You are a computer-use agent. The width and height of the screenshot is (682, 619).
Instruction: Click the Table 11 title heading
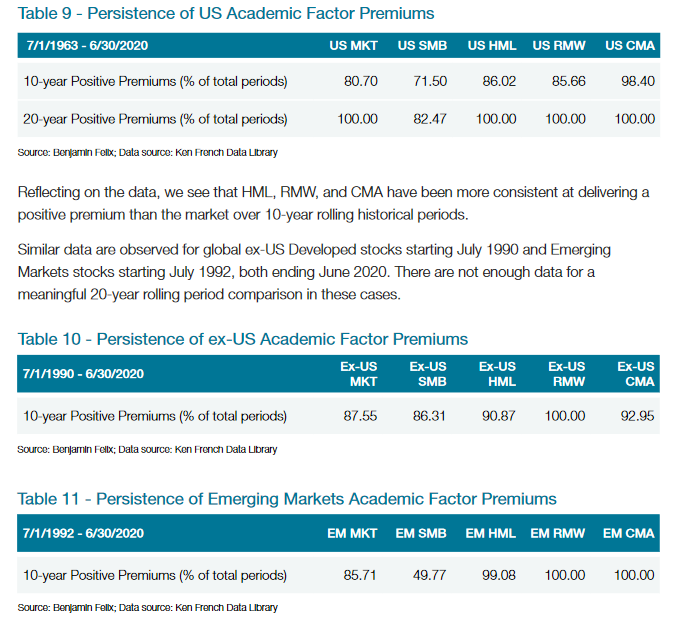click(x=286, y=498)
